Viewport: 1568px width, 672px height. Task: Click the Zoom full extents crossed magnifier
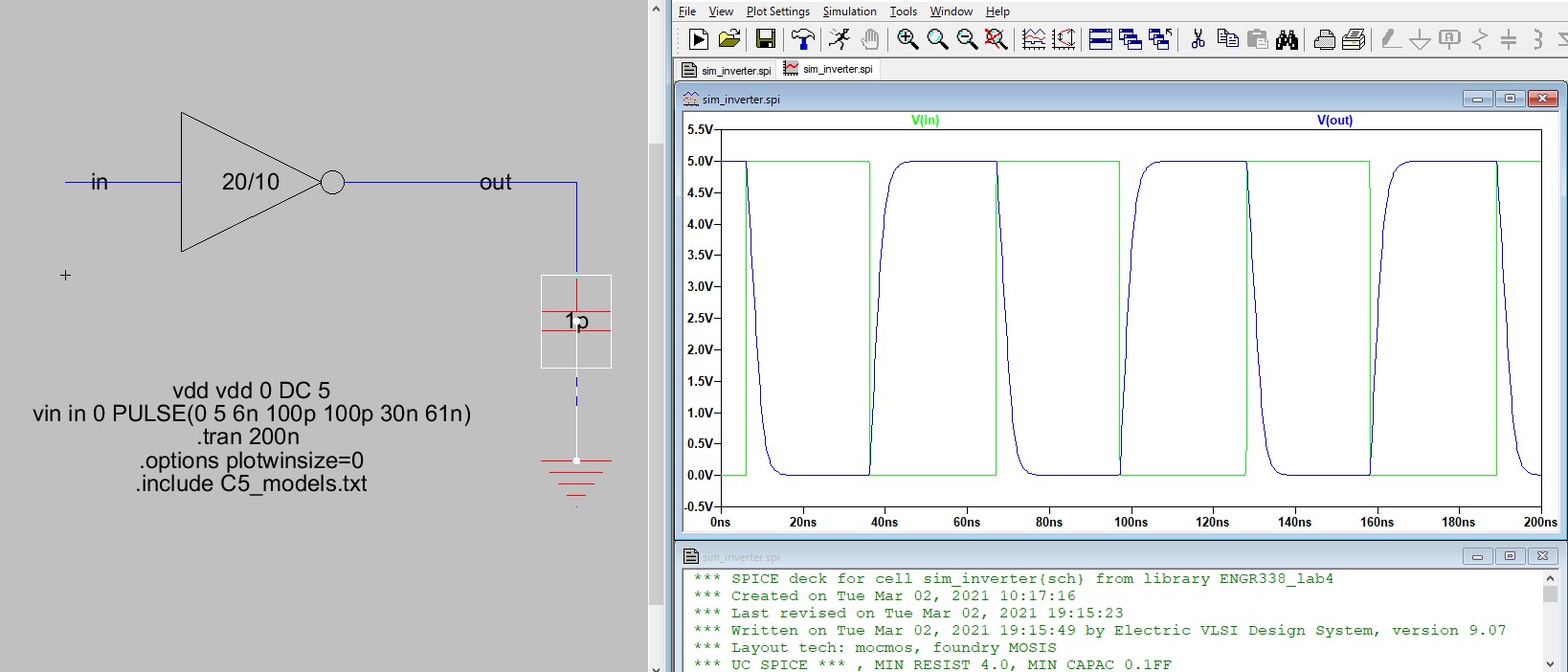pyautogui.click(x=997, y=39)
